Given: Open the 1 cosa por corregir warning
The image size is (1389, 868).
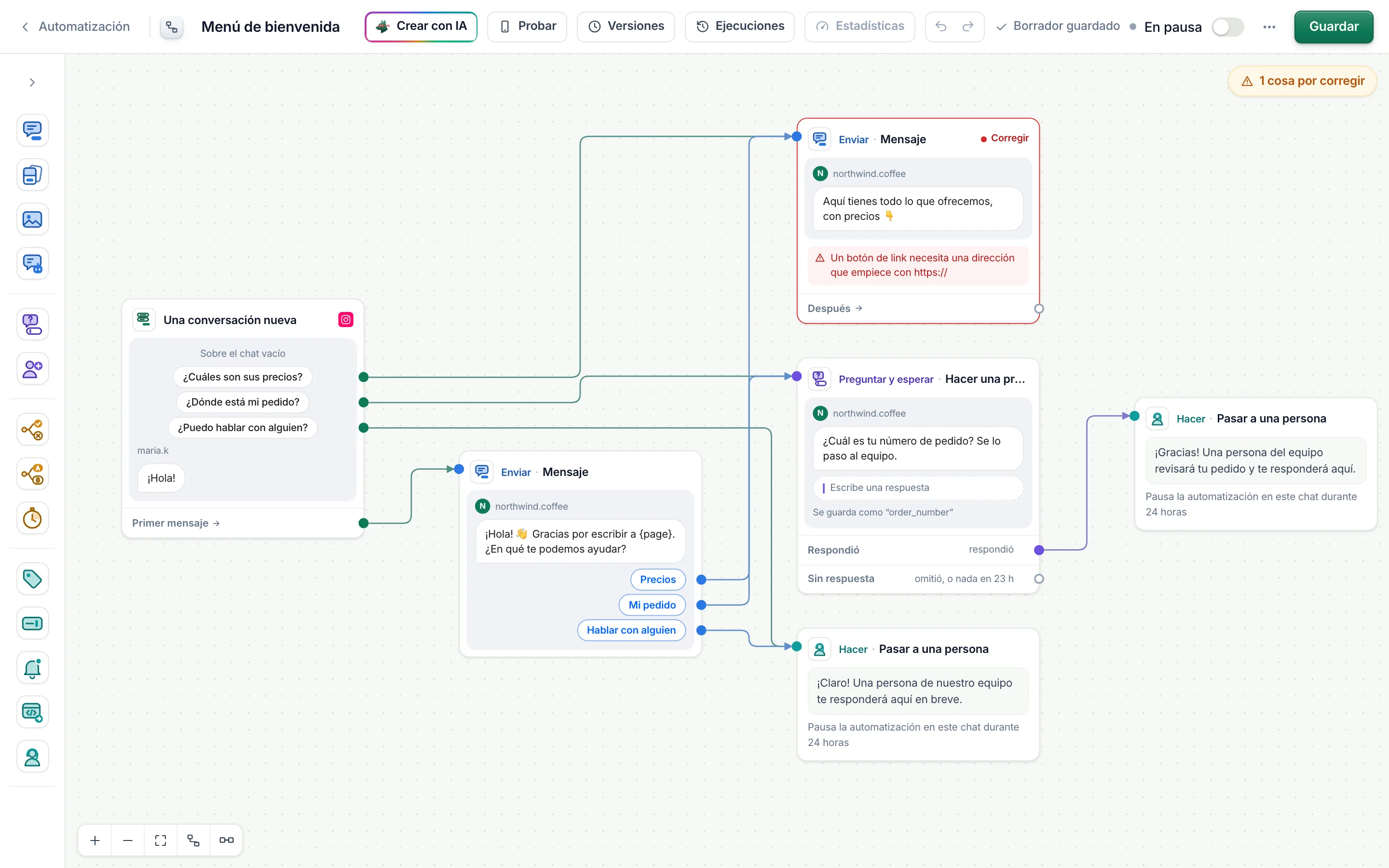Looking at the screenshot, I should click(x=1302, y=81).
